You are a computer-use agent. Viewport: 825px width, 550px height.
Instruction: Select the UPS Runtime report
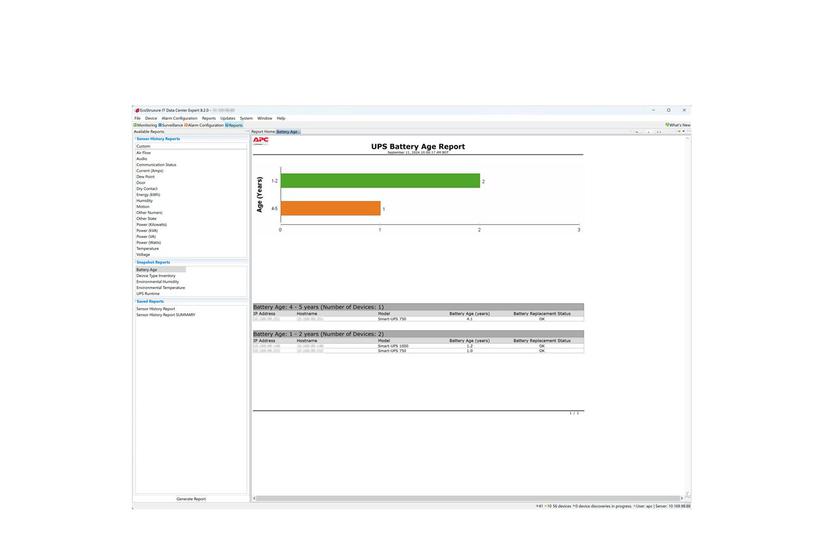[x=148, y=294]
